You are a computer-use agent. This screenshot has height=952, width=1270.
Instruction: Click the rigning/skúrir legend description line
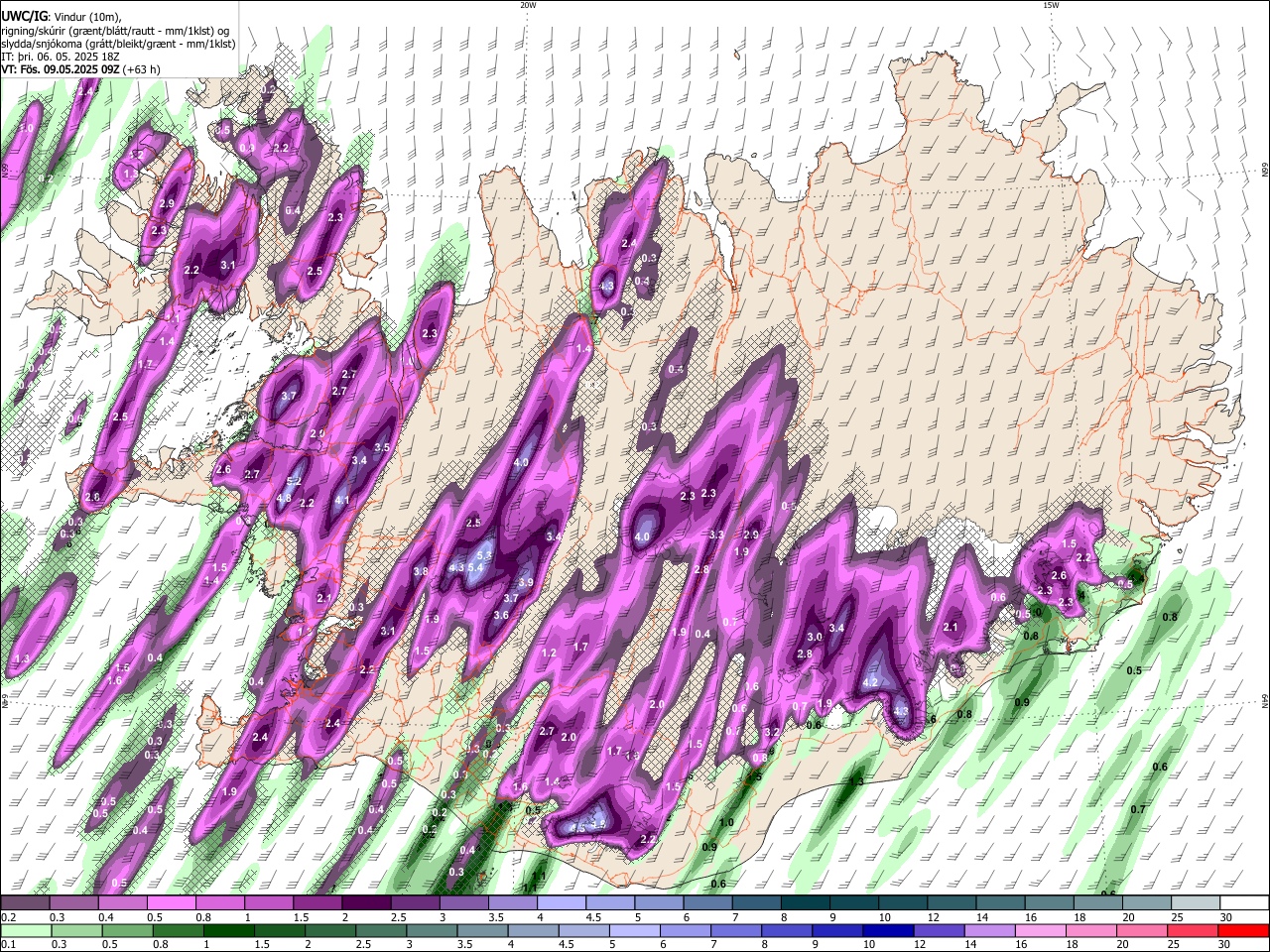[117, 31]
